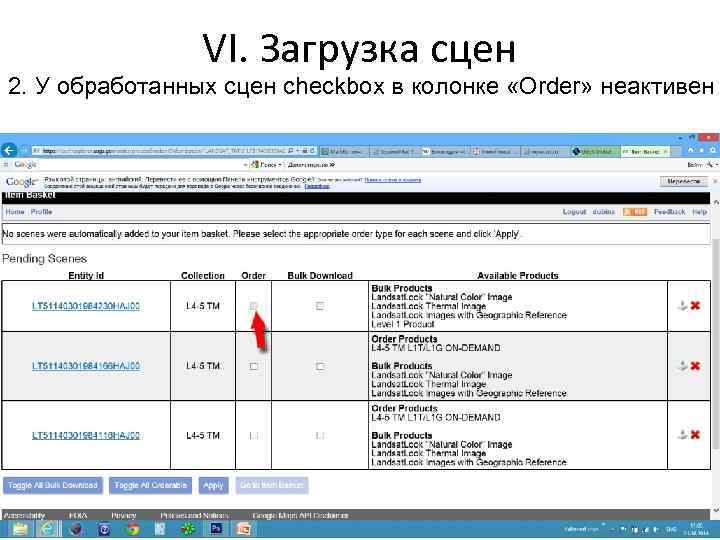The image size is (720, 540).
Task: Expand Google toolbar overflow chevron »
Action: (332, 164)
